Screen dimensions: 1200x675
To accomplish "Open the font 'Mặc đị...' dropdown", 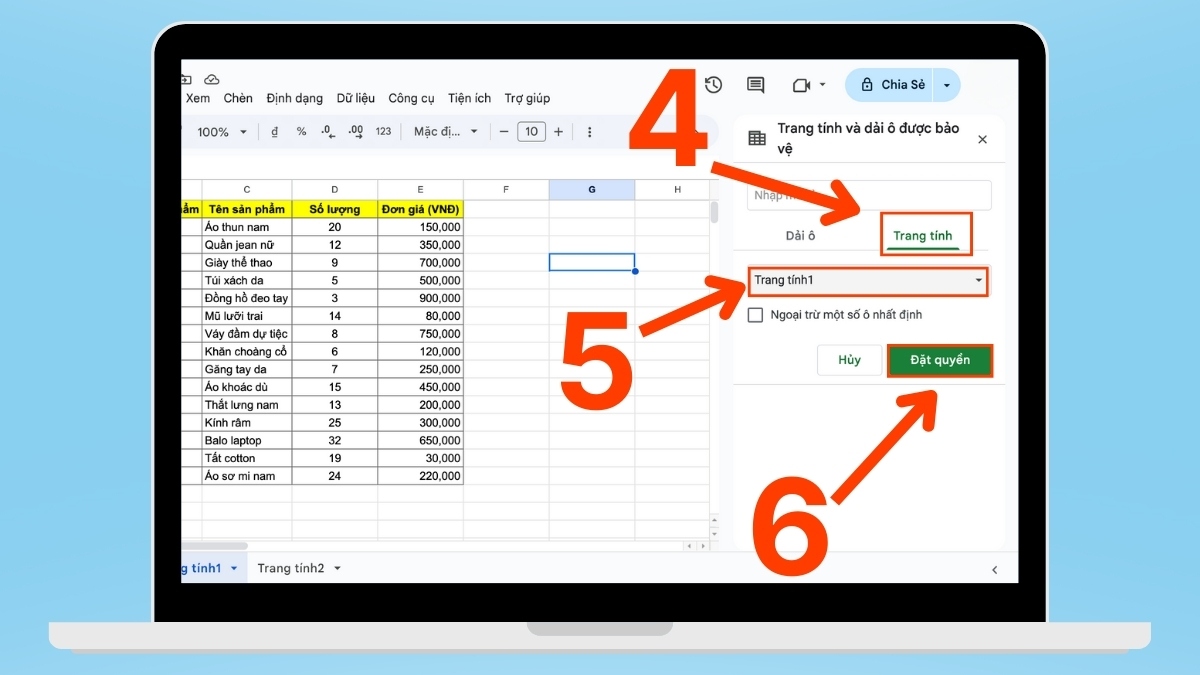I will [446, 132].
